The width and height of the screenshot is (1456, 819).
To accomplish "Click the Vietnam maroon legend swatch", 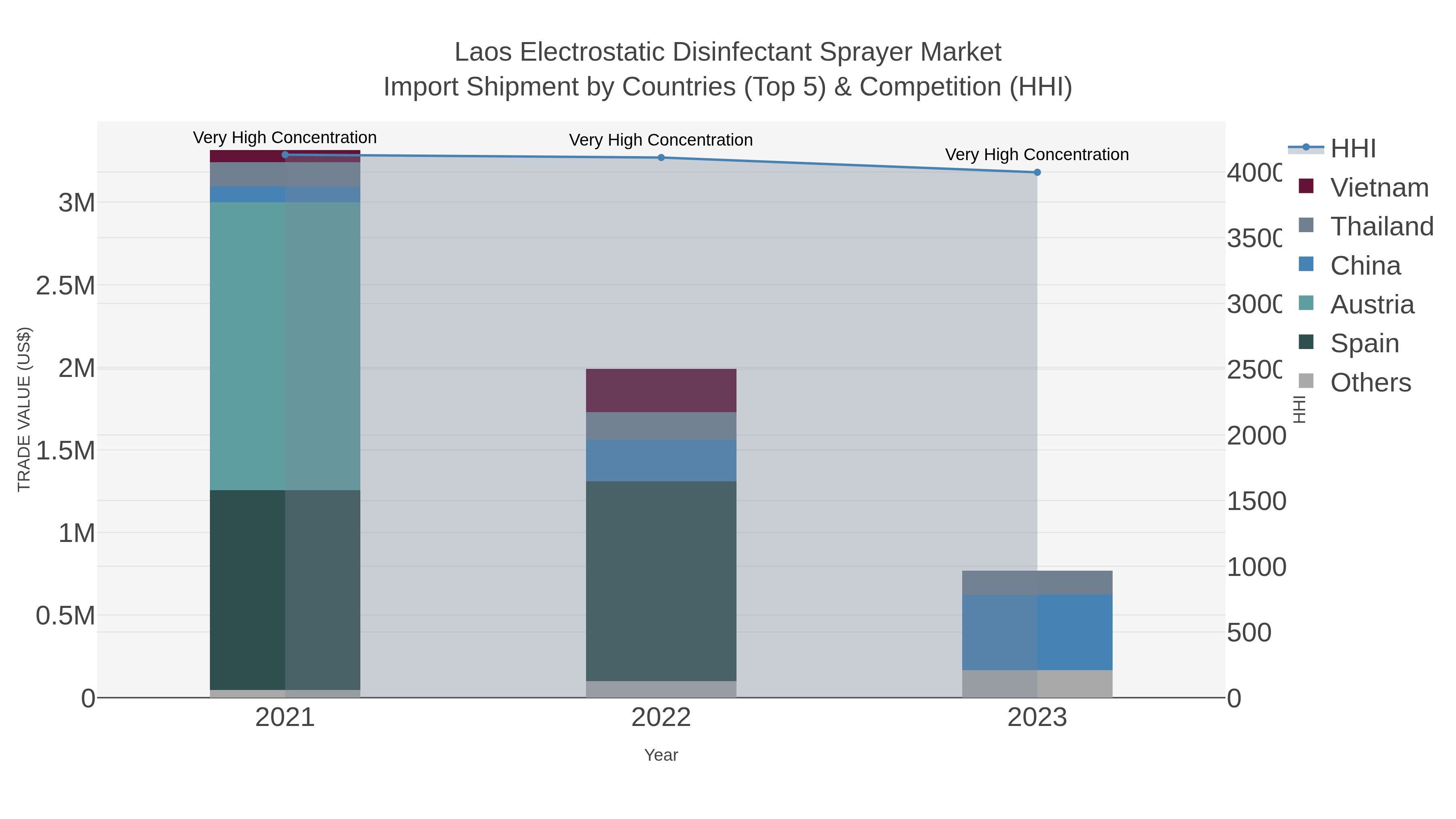I will pyautogui.click(x=1306, y=186).
